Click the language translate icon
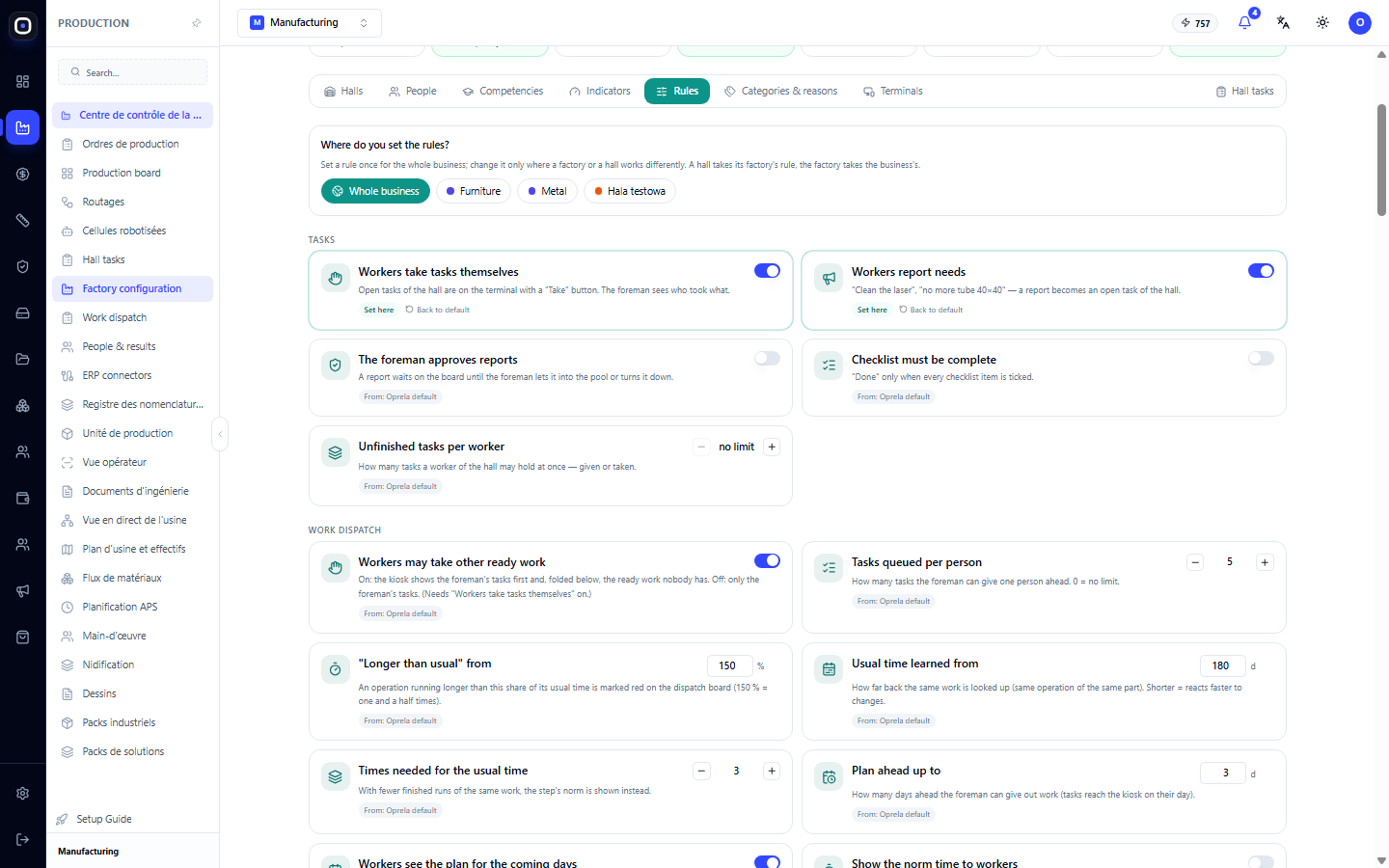 click(1283, 22)
